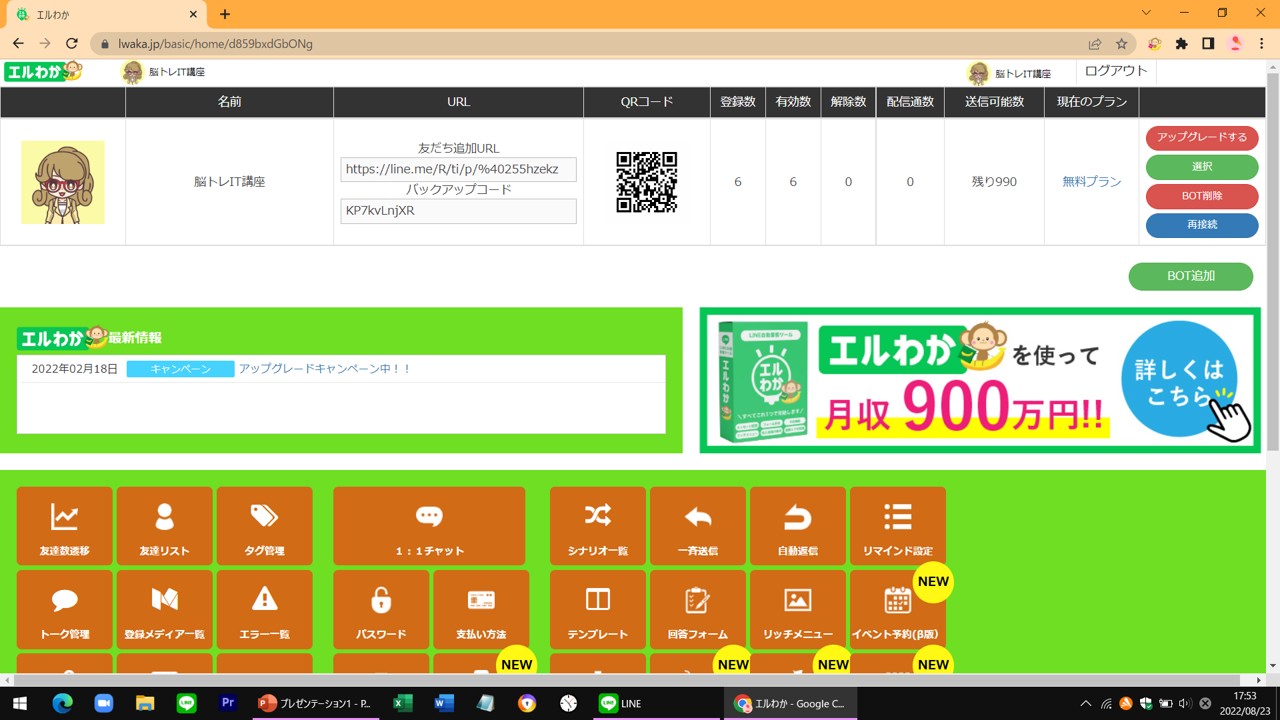Open the 友達リスト tile

(x=165, y=526)
